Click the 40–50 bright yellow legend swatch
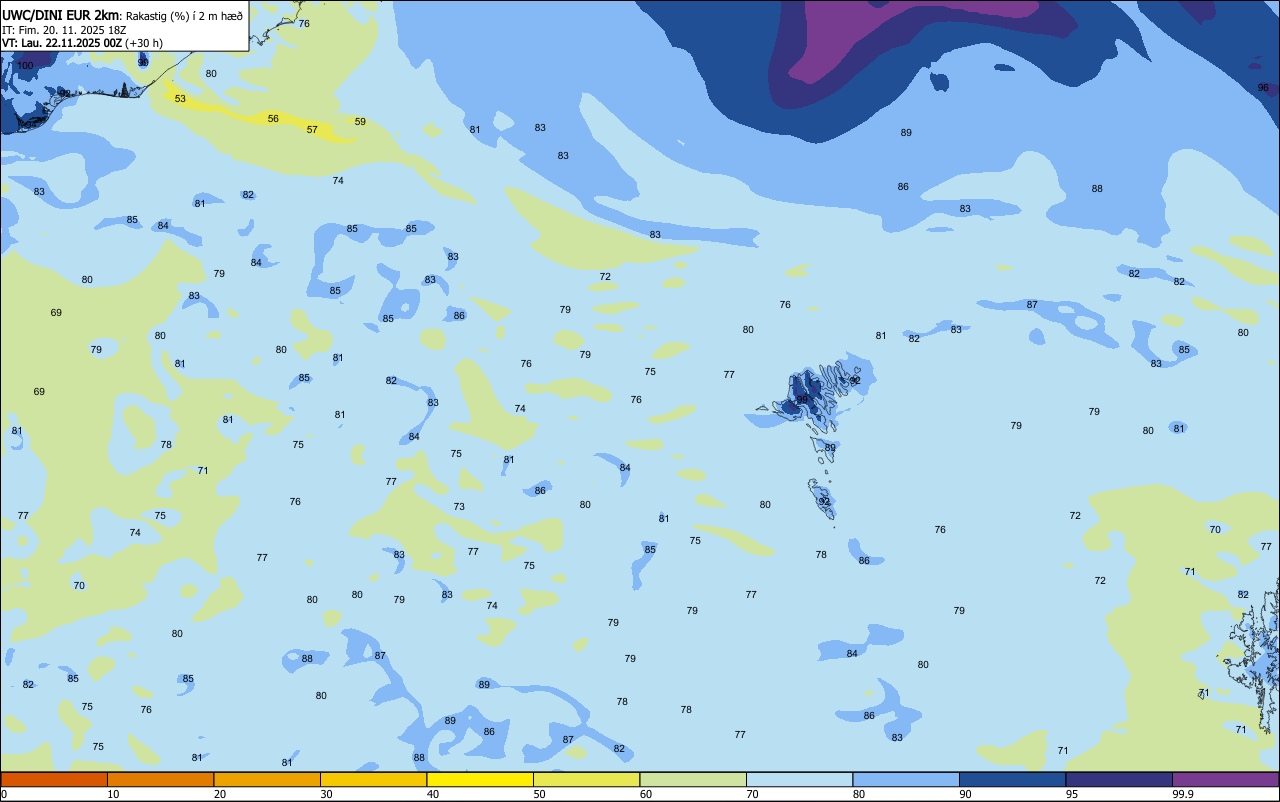1280x802 pixels. (480, 779)
